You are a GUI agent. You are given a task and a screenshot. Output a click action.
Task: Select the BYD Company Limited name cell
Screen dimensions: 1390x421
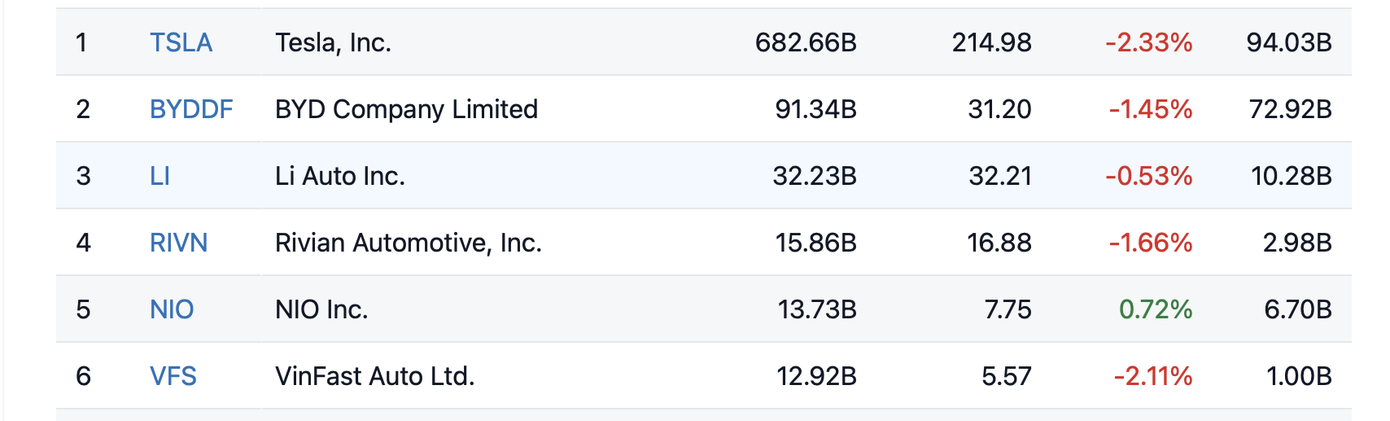[x=406, y=109]
